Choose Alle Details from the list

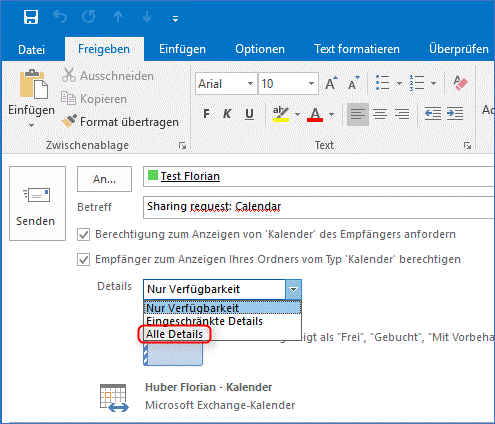(222, 334)
